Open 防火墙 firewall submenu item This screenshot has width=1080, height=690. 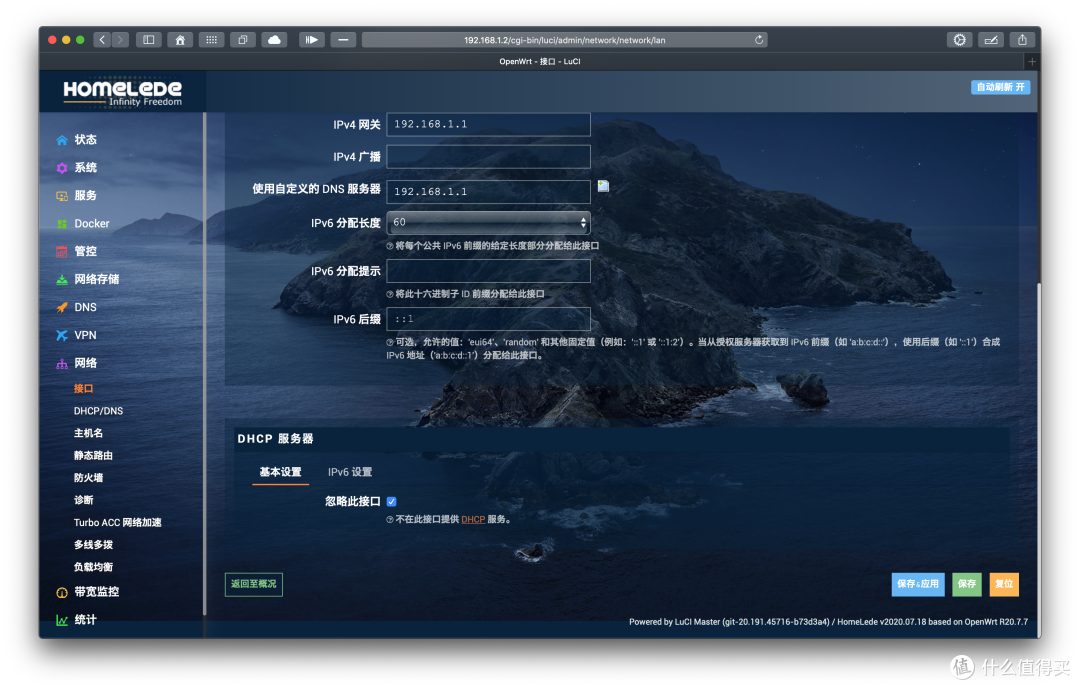(88, 478)
